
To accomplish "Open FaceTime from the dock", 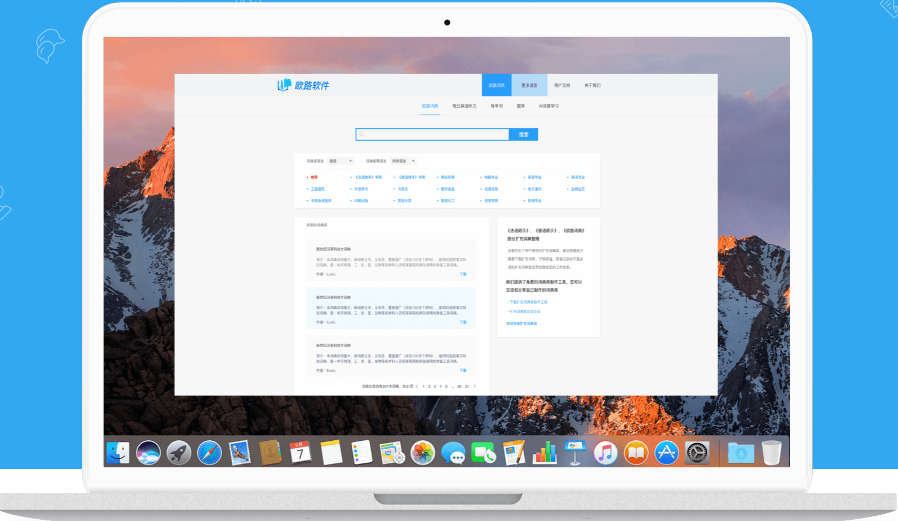I will pos(483,452).
